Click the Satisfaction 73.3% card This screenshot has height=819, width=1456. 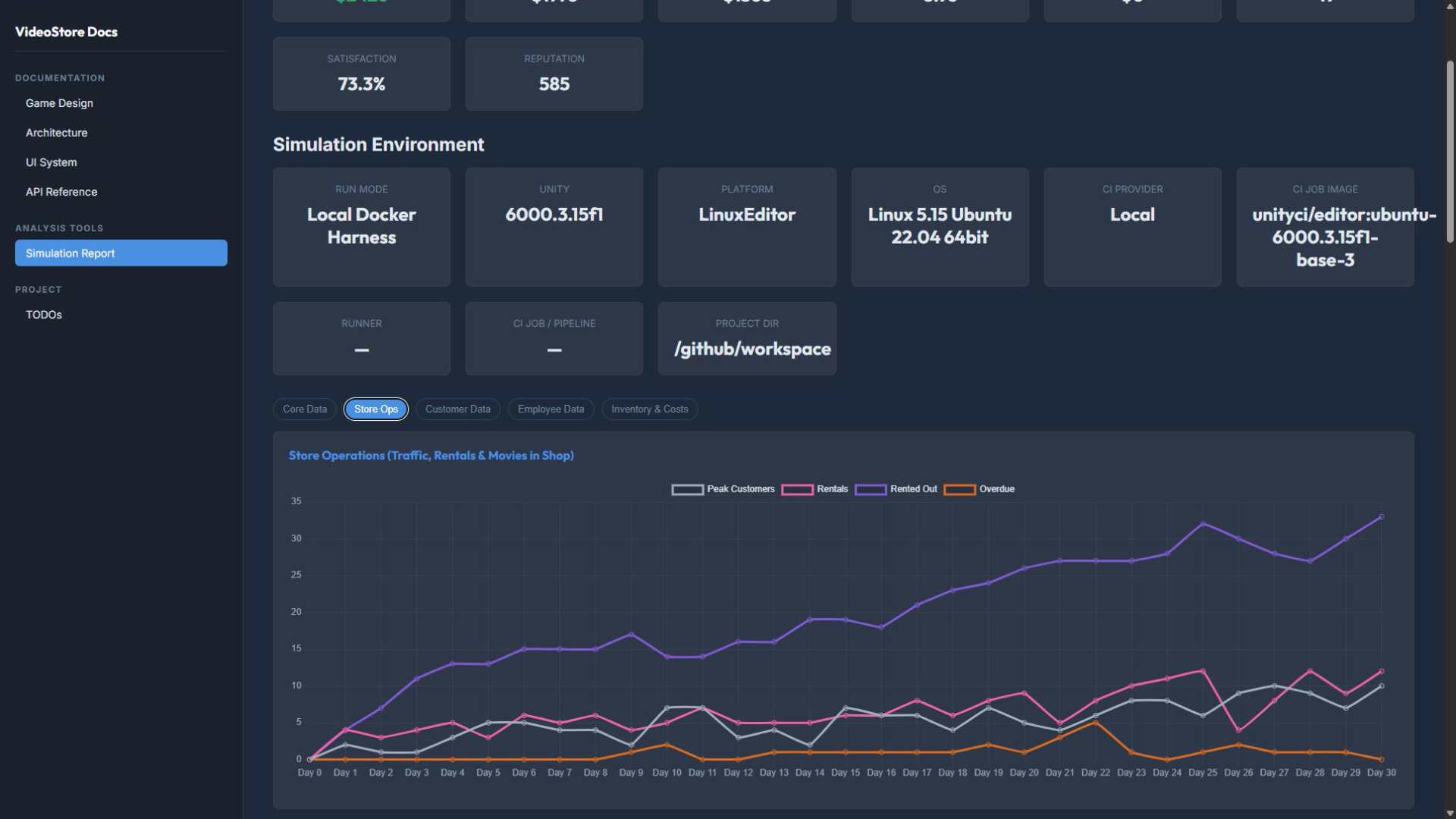(362, 74)
